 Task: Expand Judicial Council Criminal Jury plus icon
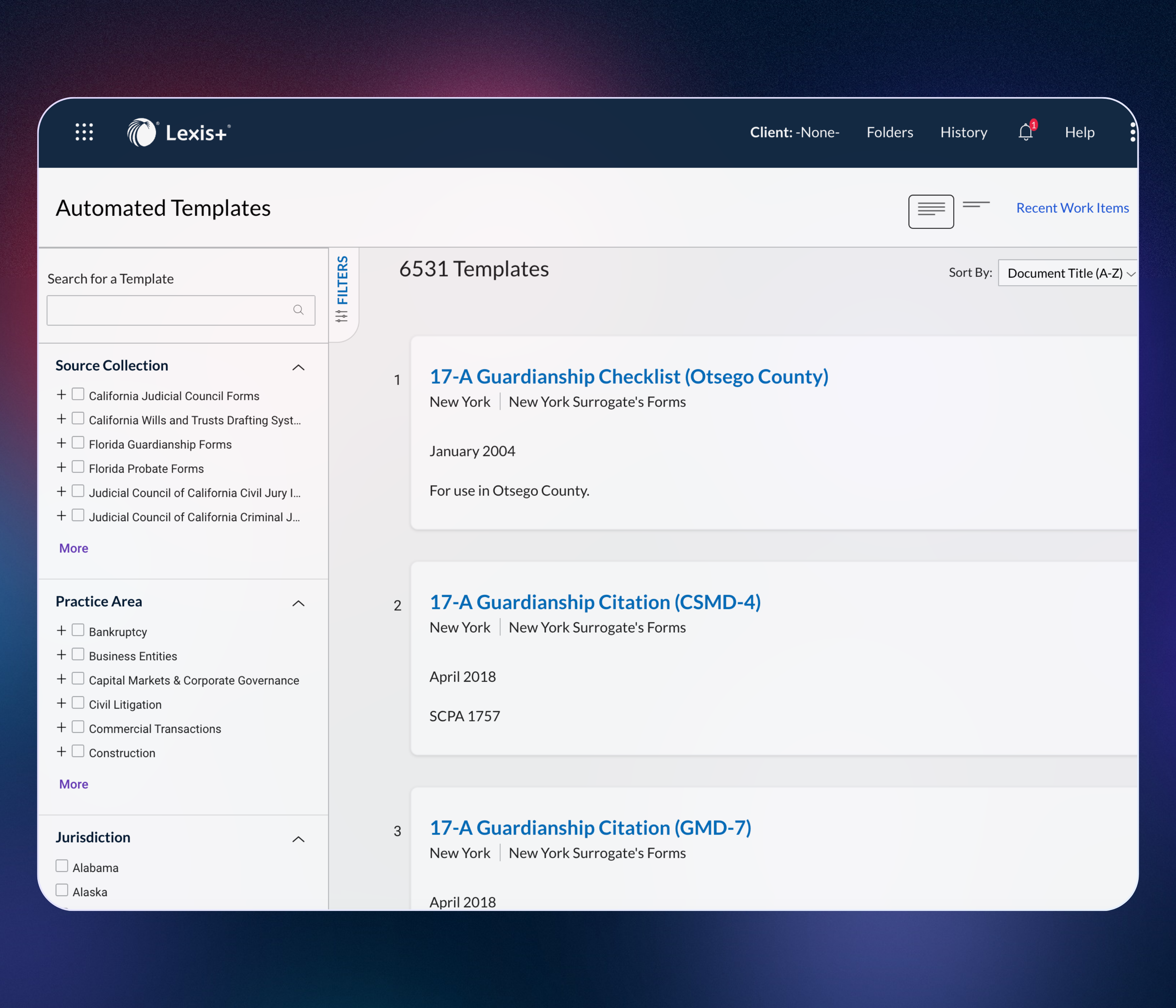61,516
